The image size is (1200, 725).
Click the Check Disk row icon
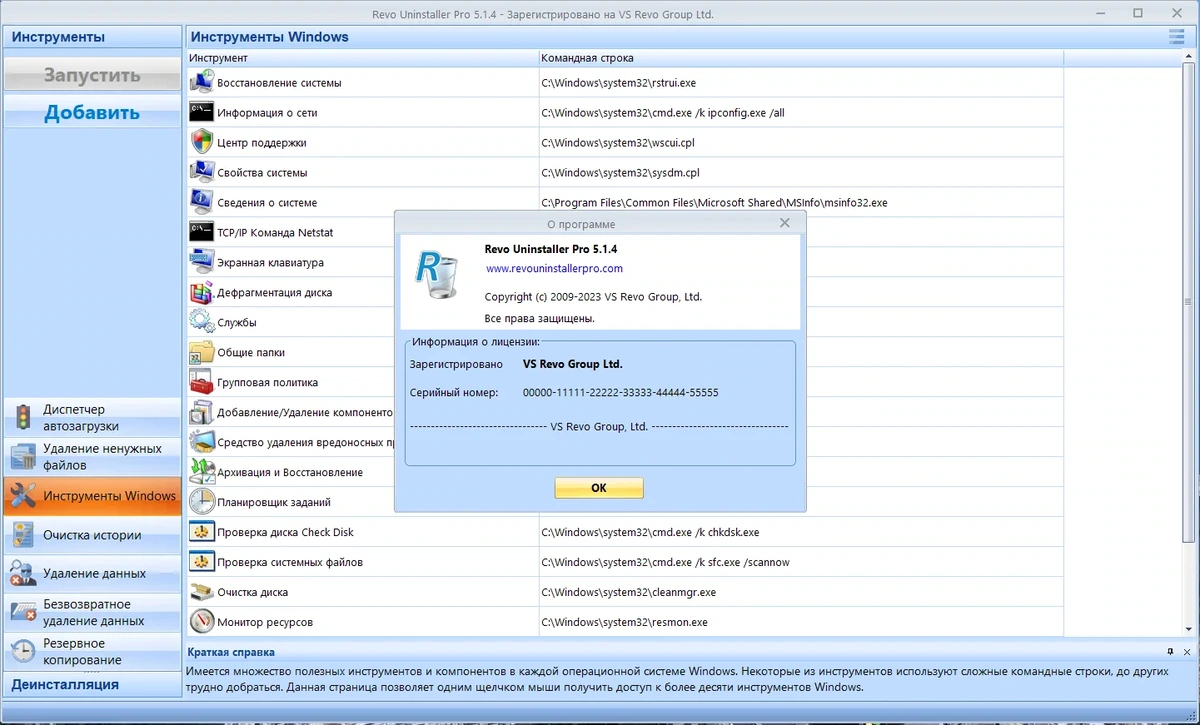(202, 532)
